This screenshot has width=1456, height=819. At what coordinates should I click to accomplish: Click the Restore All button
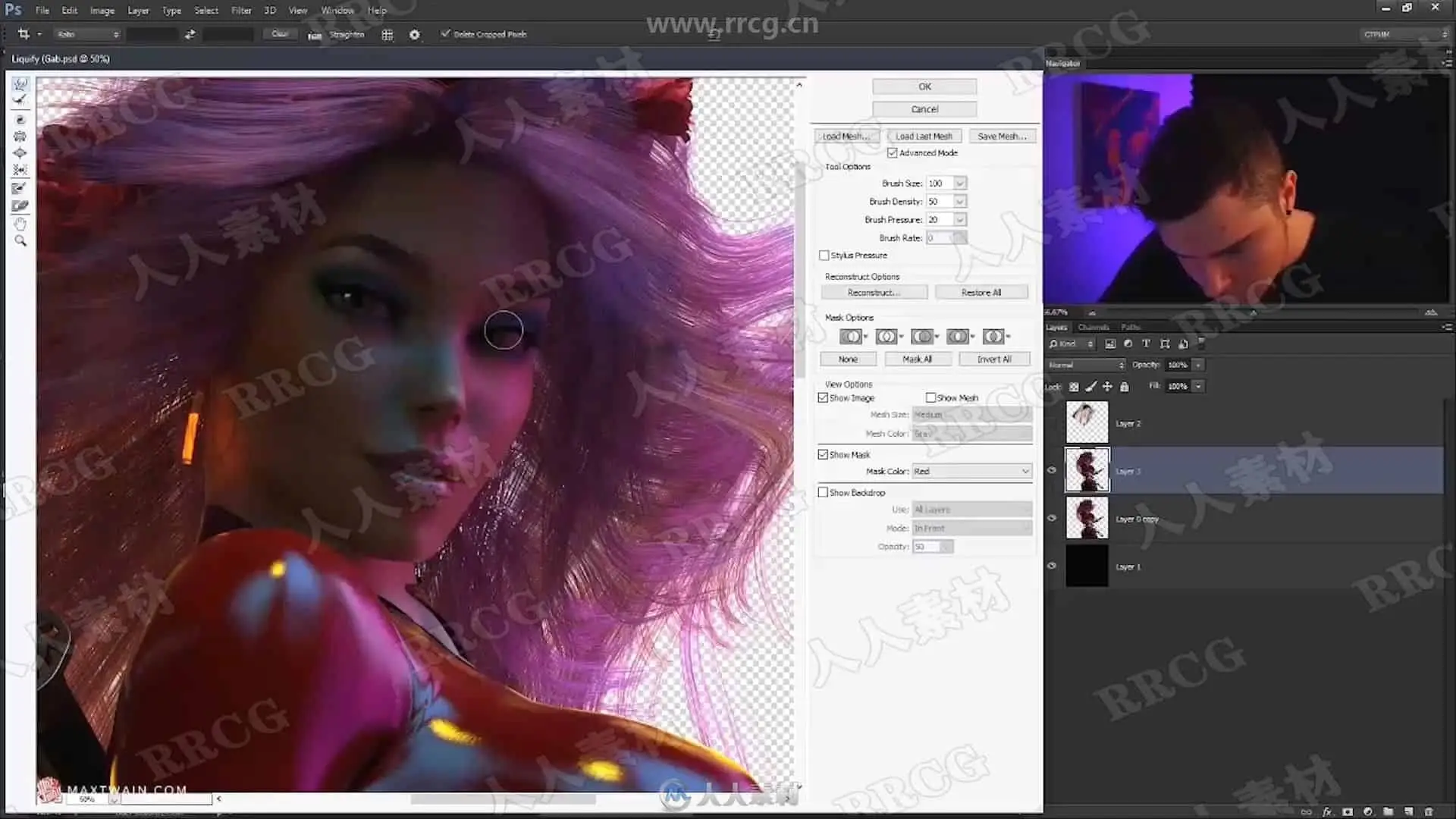[981, 293]
